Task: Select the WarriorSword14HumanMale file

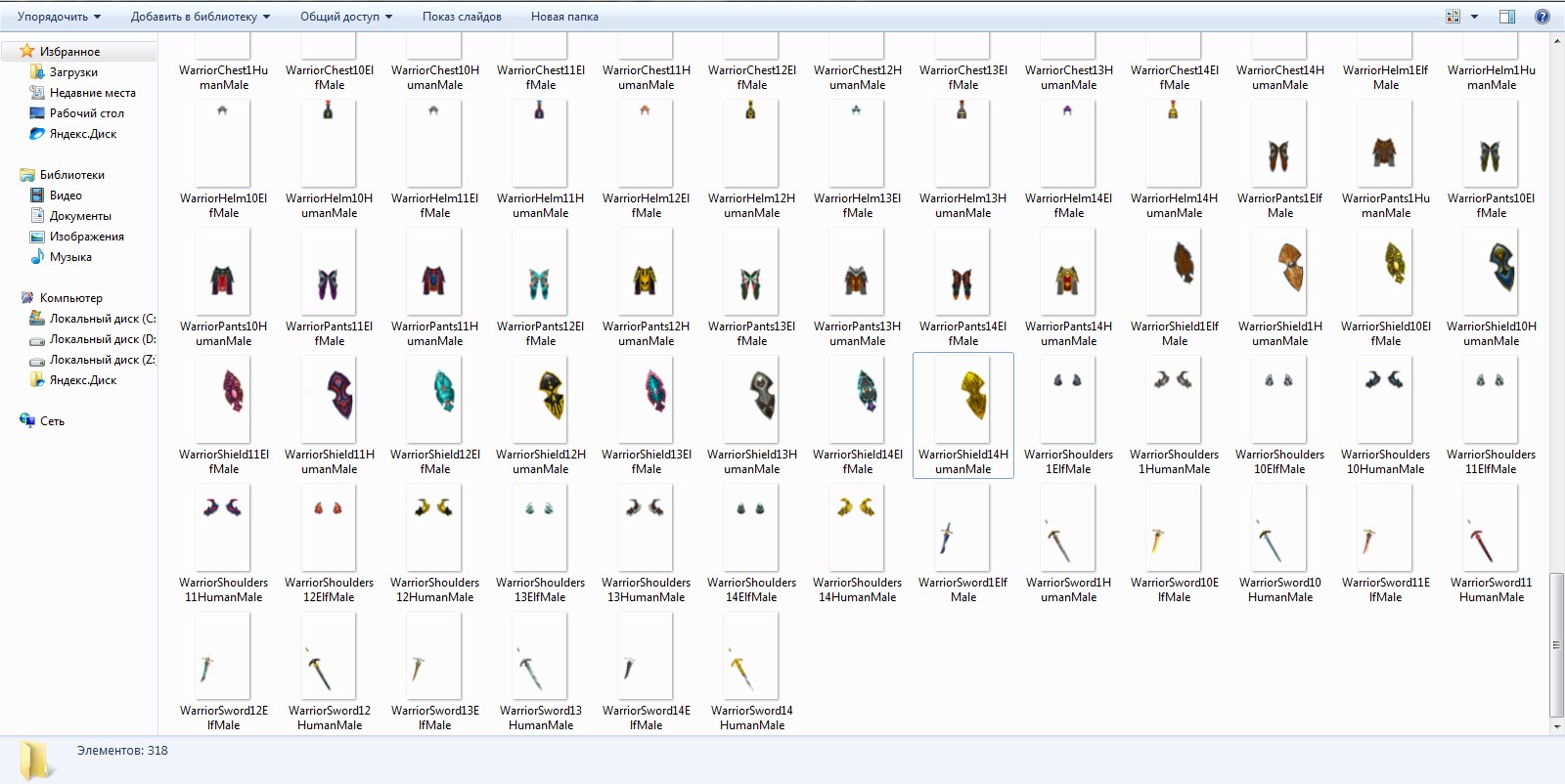Action: pyautogui.click(x=751, y=657)
